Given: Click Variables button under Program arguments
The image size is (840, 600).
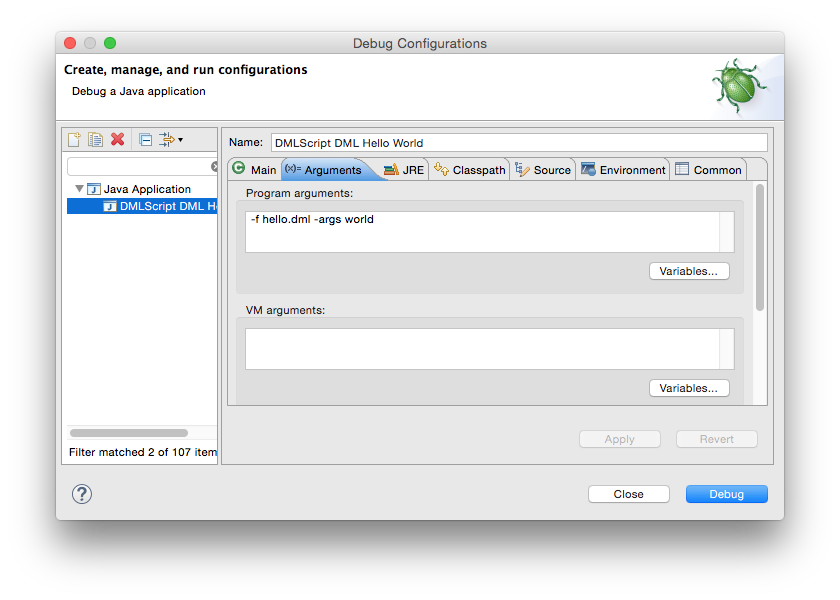Looking at the screenshot, I should click(x=689, y=271).
